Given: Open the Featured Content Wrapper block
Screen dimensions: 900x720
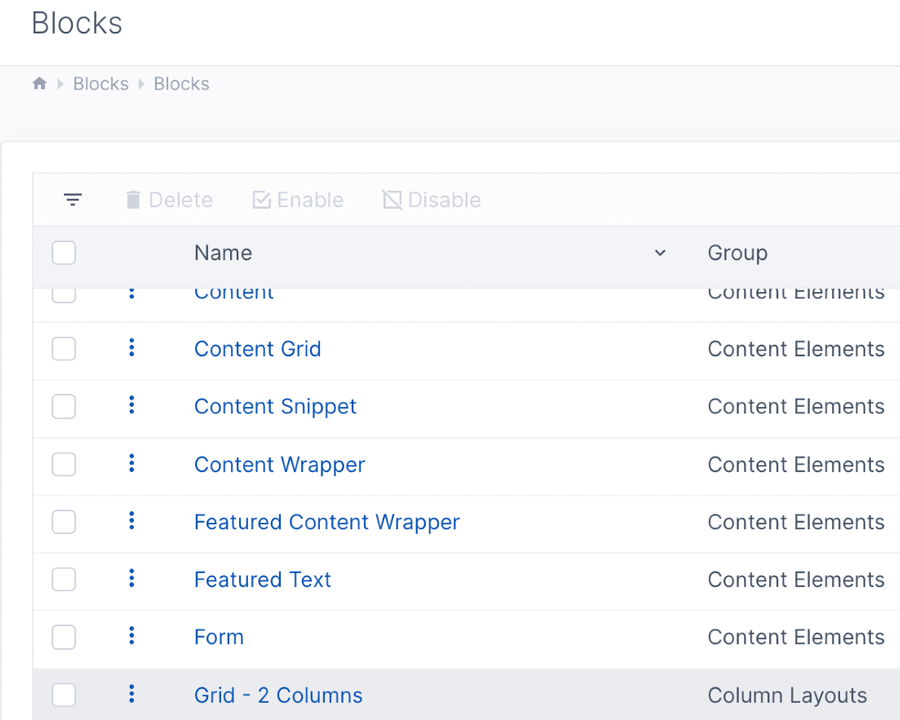Looking at the screenshot, I should click(x=327, y=522).
